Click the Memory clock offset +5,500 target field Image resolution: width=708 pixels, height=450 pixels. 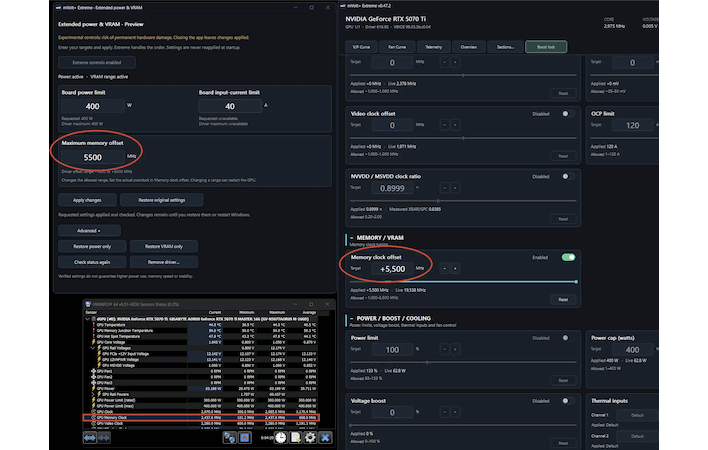point(392,269)
